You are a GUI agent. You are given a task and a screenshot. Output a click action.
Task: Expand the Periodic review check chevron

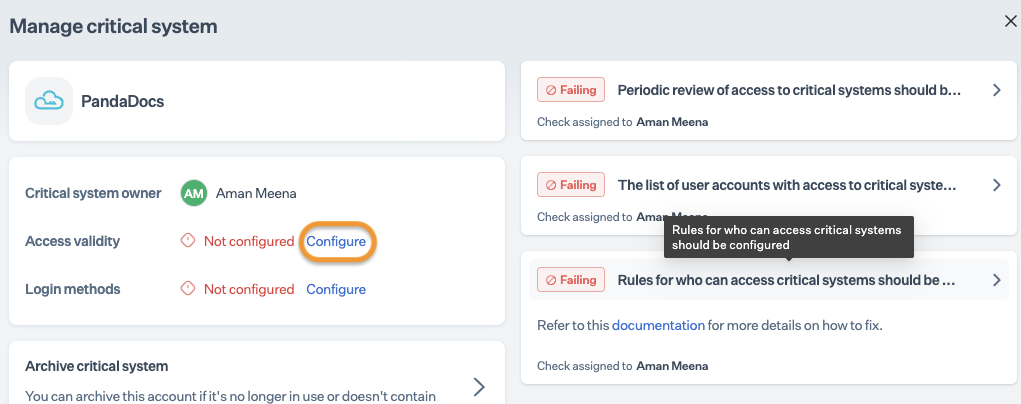(x=996, y=90)
